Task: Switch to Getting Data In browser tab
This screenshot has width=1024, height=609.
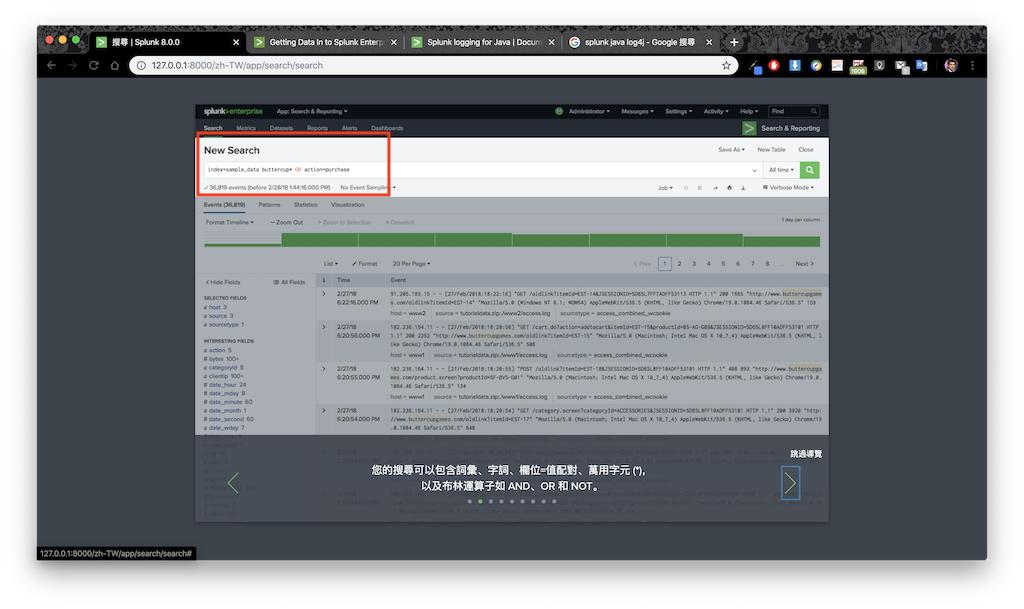Action: pos(326,42)
